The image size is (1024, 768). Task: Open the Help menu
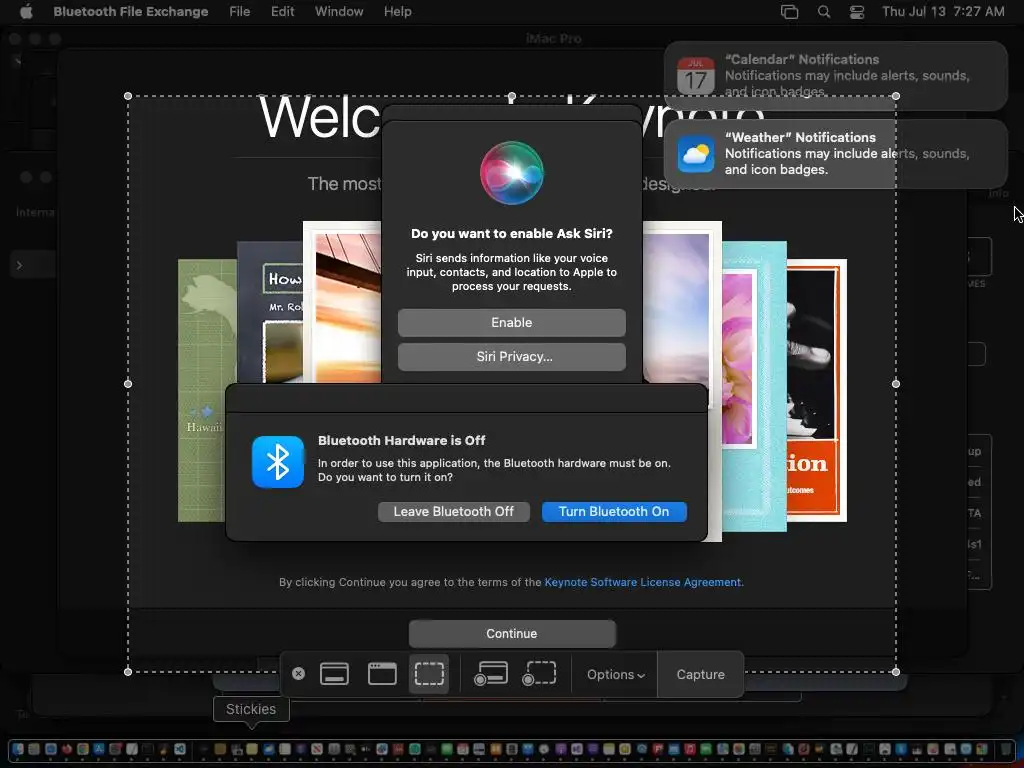click(397, 11)
